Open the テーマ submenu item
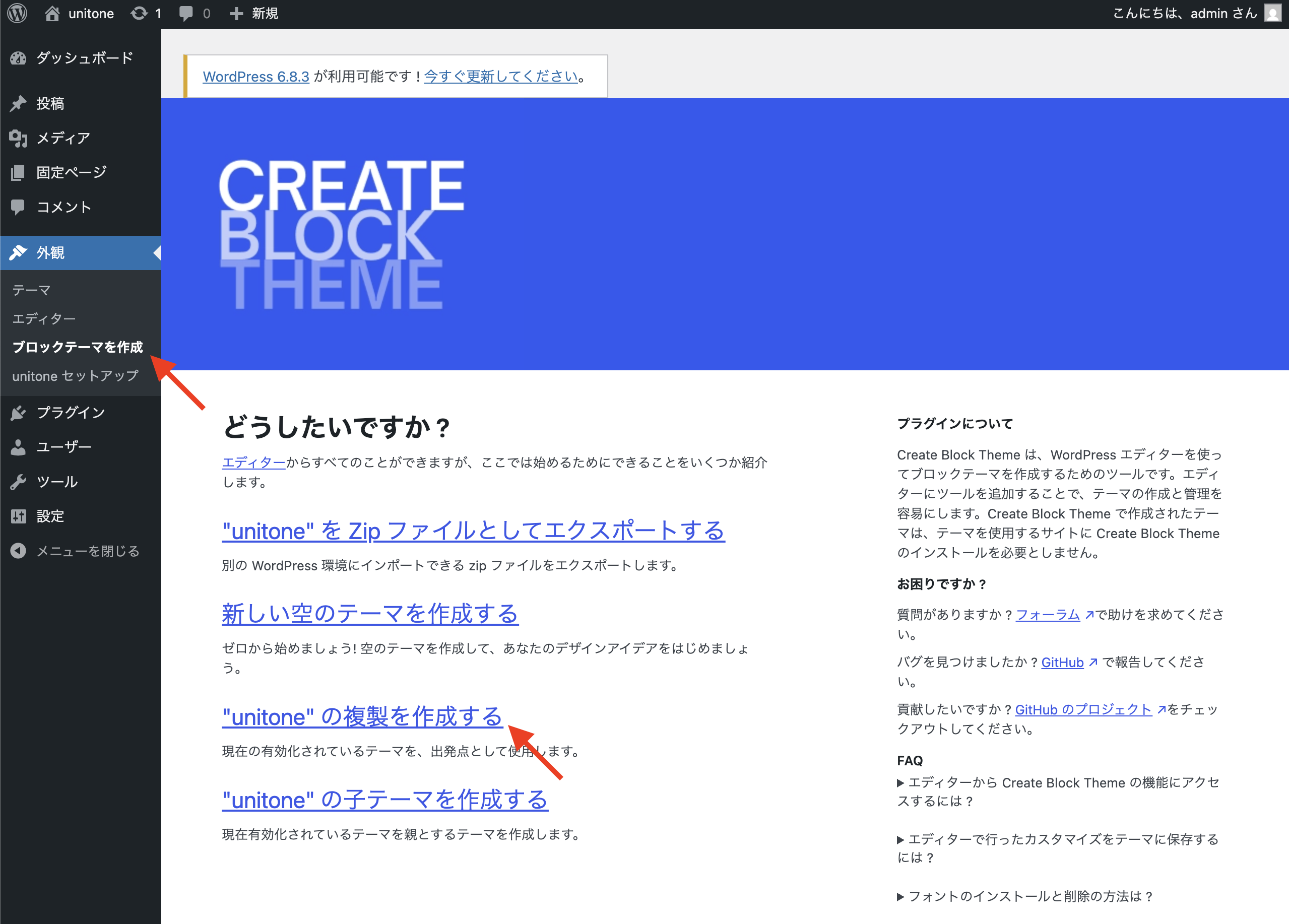1289x924 pixels. 32,290
